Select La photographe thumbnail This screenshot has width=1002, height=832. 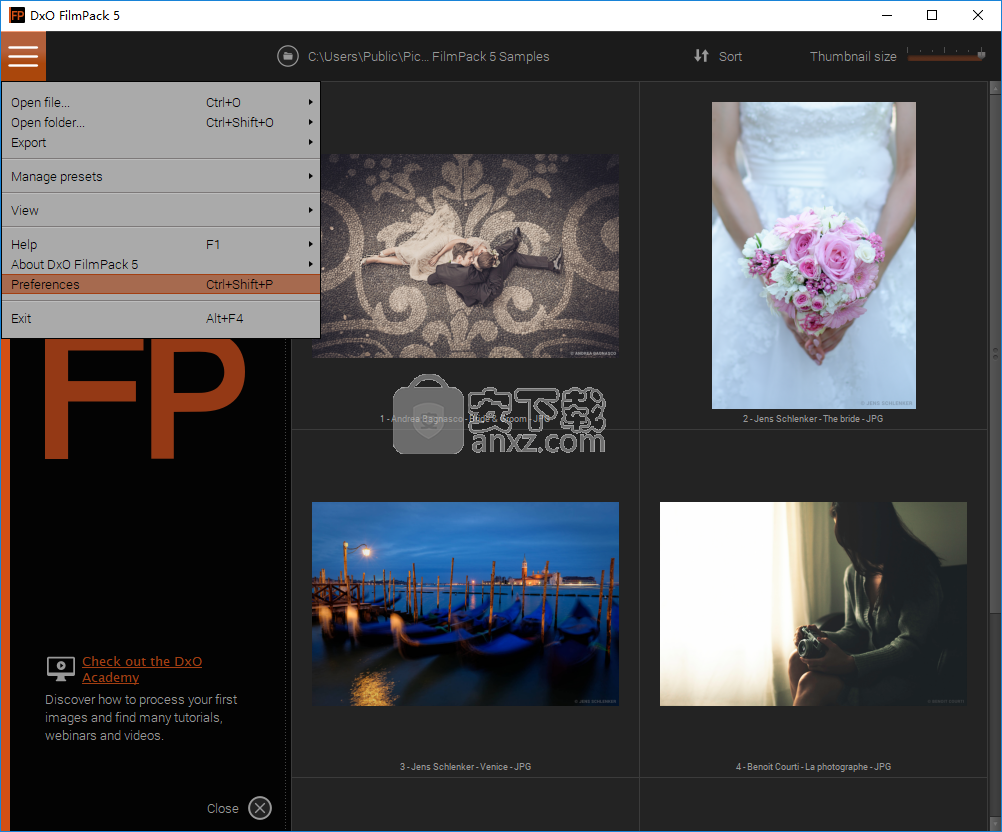point(813,604)
